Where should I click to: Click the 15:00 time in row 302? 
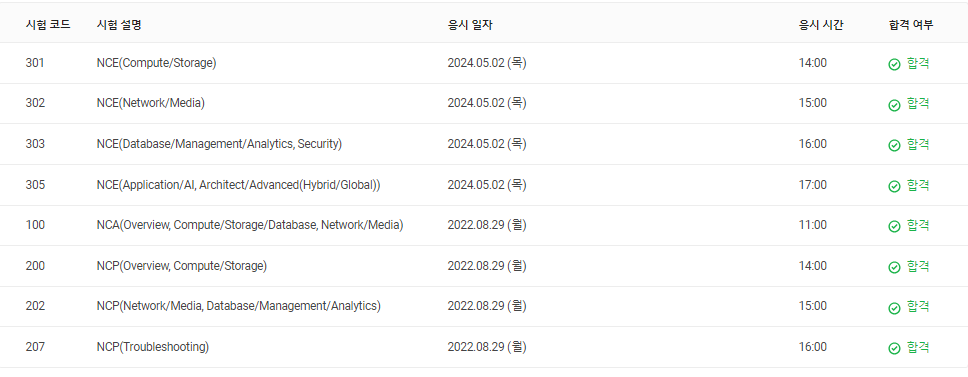[x=812, y=104]
